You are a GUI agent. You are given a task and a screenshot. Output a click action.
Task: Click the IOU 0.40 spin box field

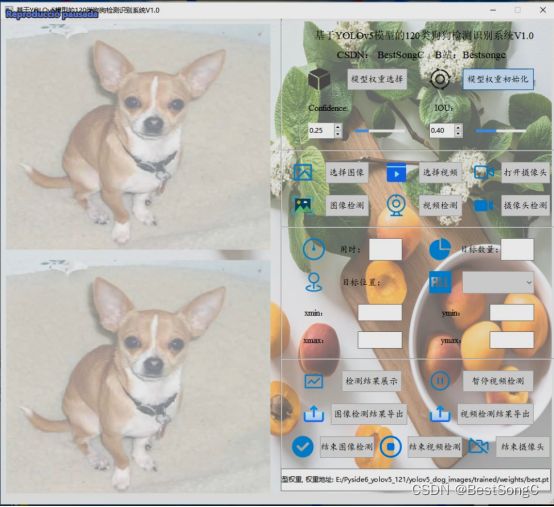point(442,131)
